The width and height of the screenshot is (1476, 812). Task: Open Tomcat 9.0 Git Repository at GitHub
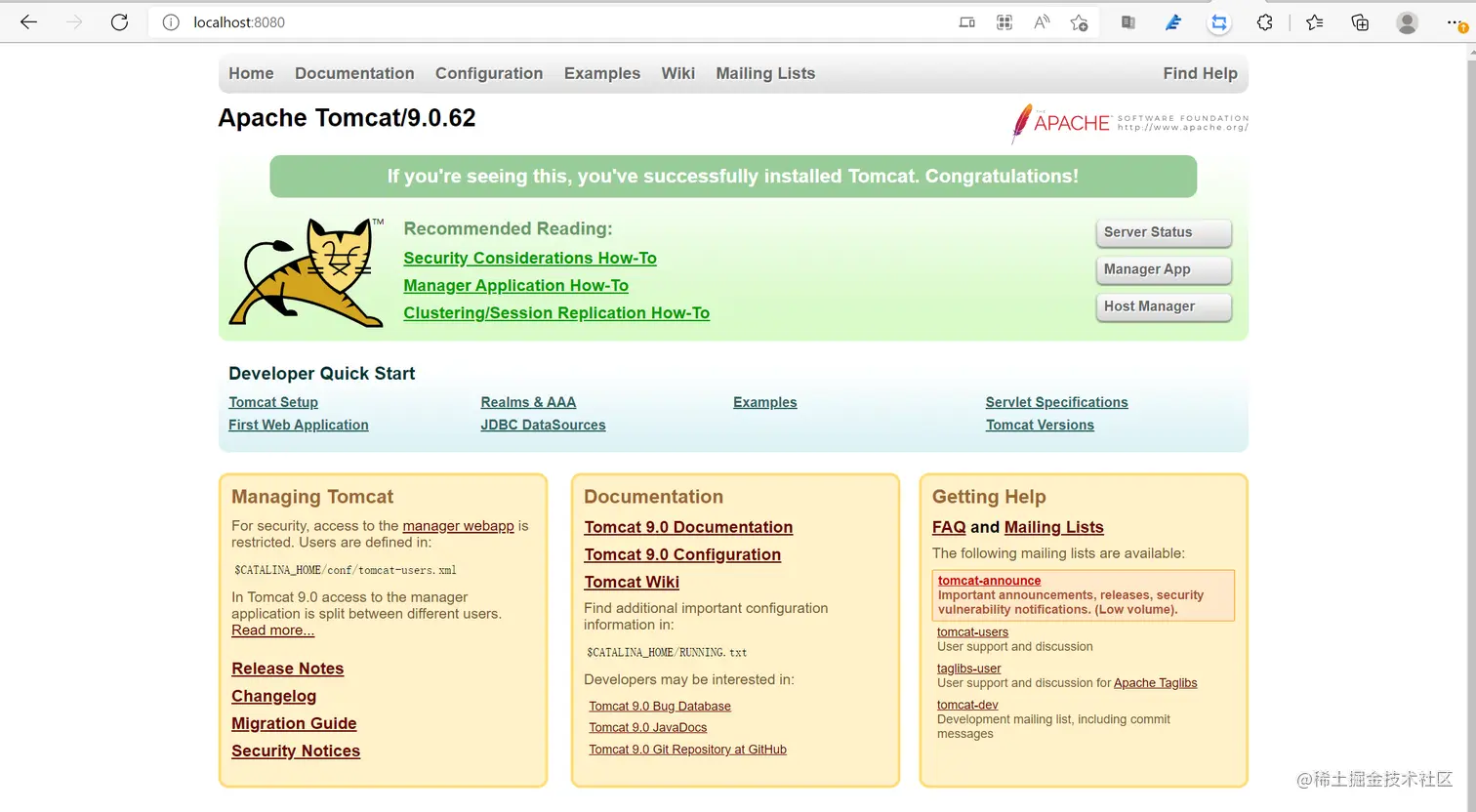(687, 750)
